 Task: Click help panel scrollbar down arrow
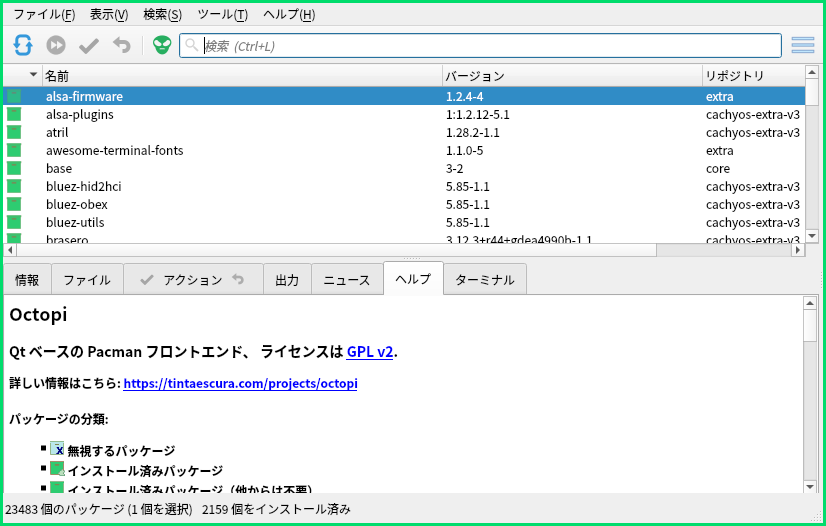pos(810,487)
